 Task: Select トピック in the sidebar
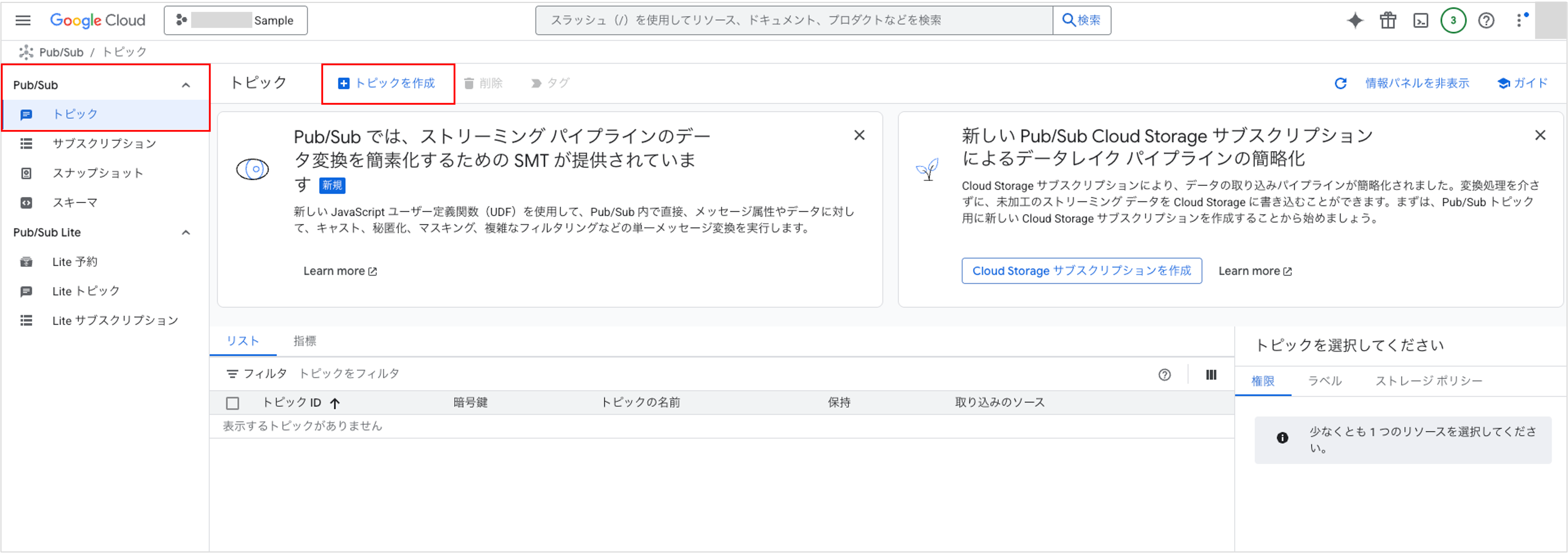click(x=106, y=114)
